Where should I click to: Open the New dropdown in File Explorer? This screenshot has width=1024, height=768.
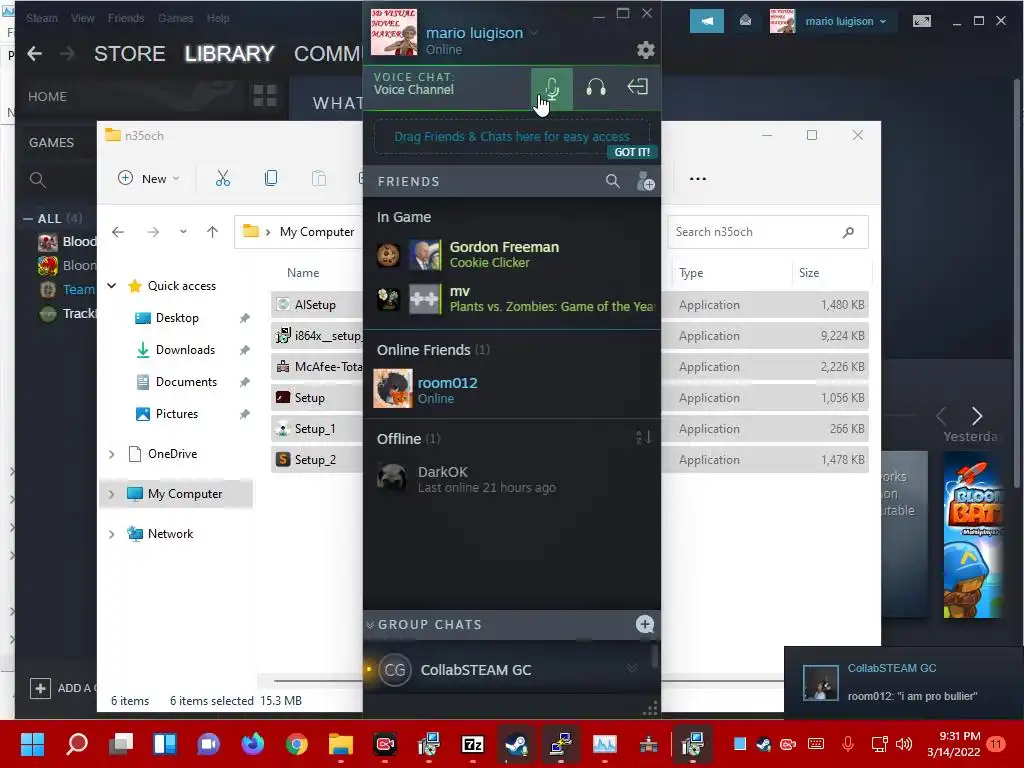(149, 178)
